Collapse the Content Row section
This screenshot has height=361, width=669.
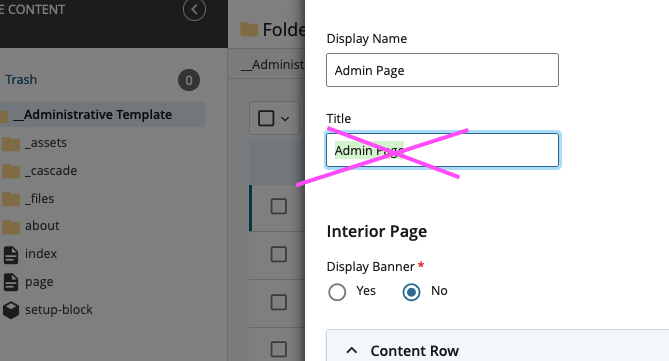(352, 351)
